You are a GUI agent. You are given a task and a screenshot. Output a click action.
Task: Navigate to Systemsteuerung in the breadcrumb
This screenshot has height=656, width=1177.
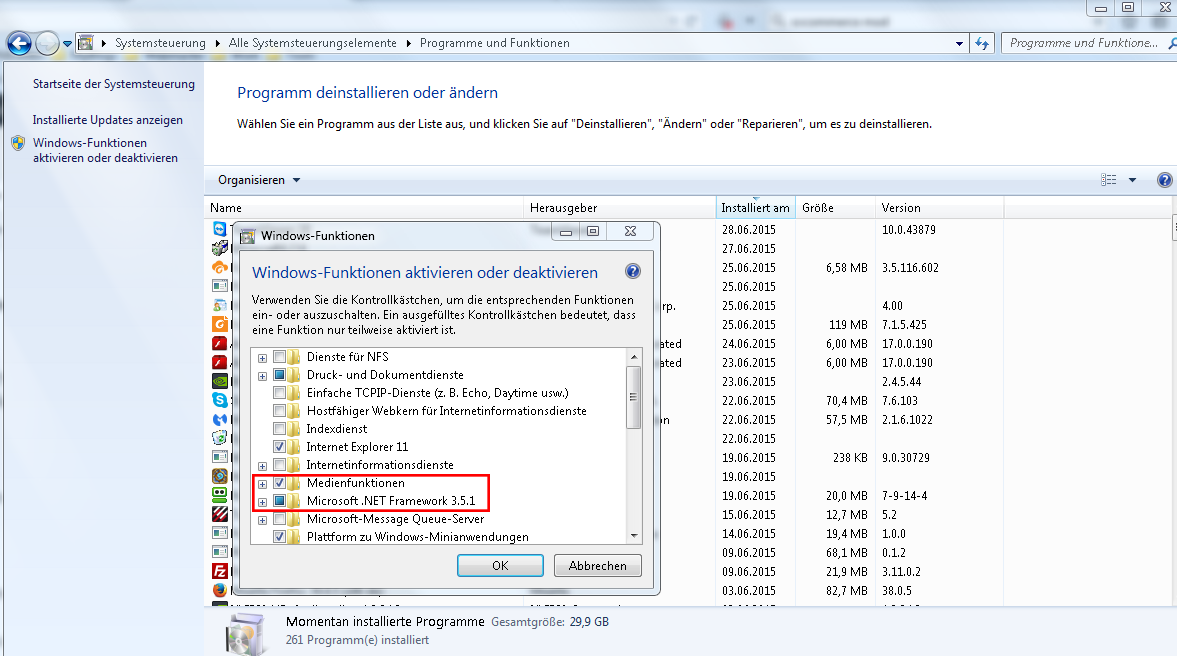click(160, 44)
